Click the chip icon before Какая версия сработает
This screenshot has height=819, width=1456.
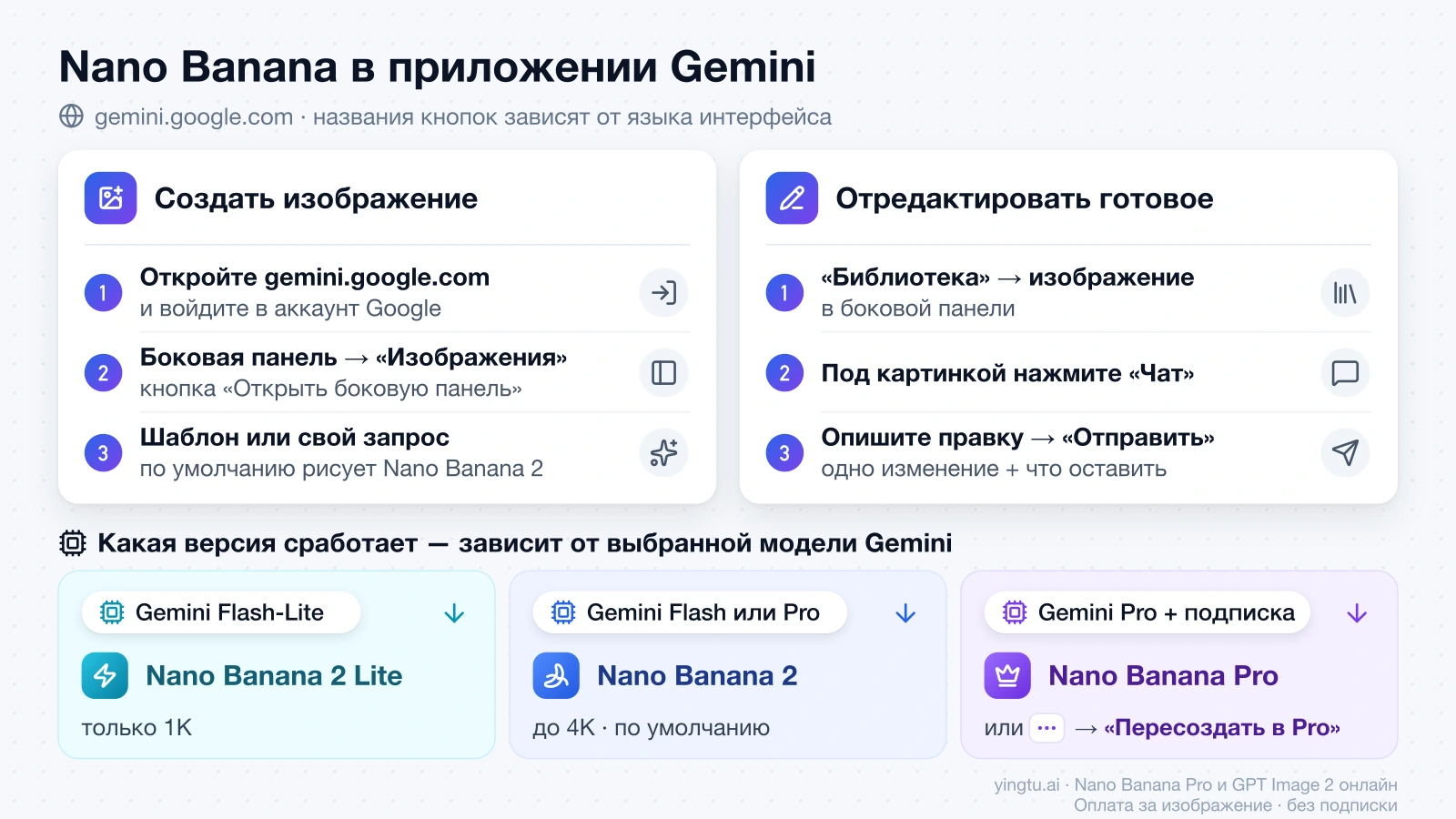tap(73, 543)
